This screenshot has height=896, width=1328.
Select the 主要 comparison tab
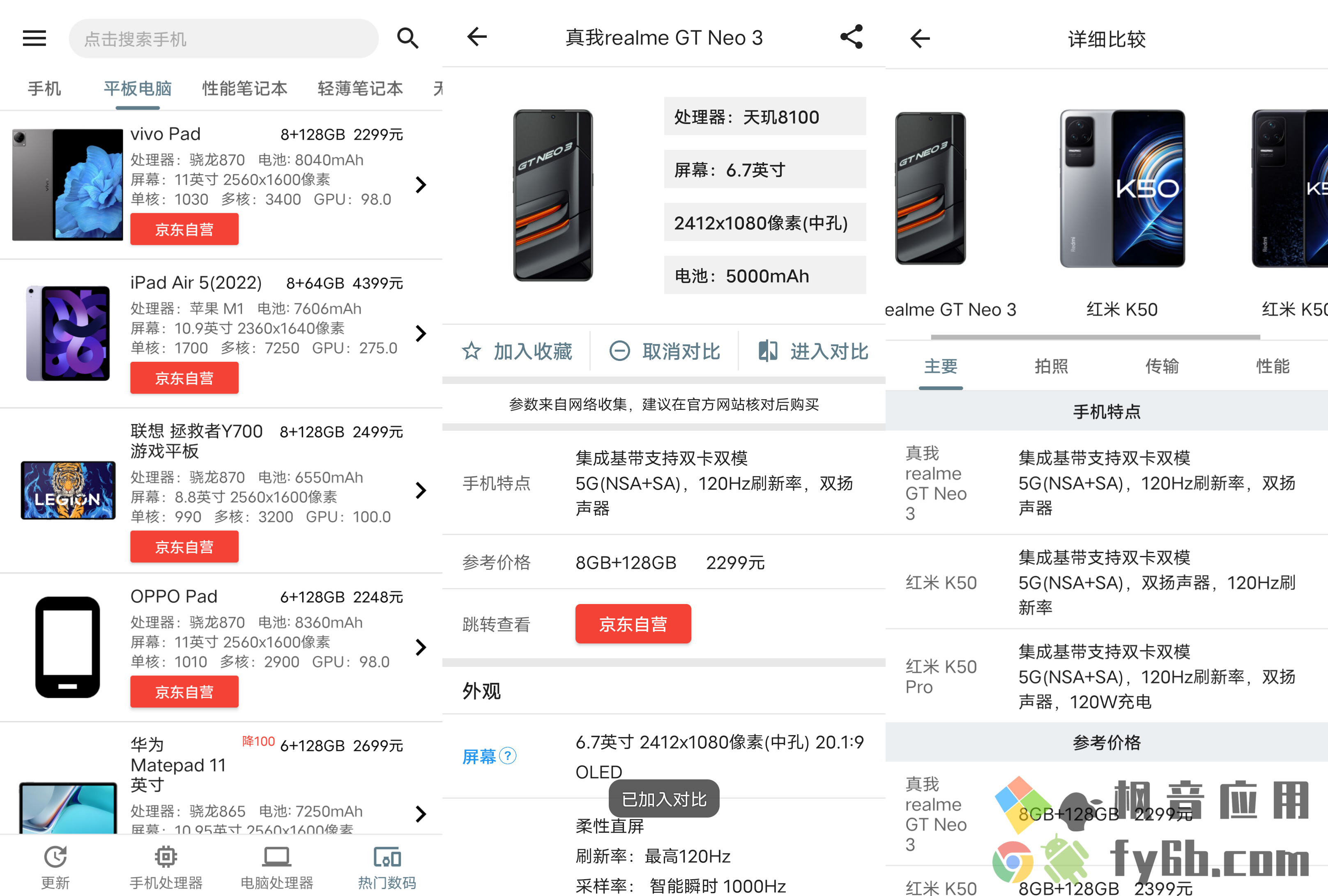tap(941, 365)
